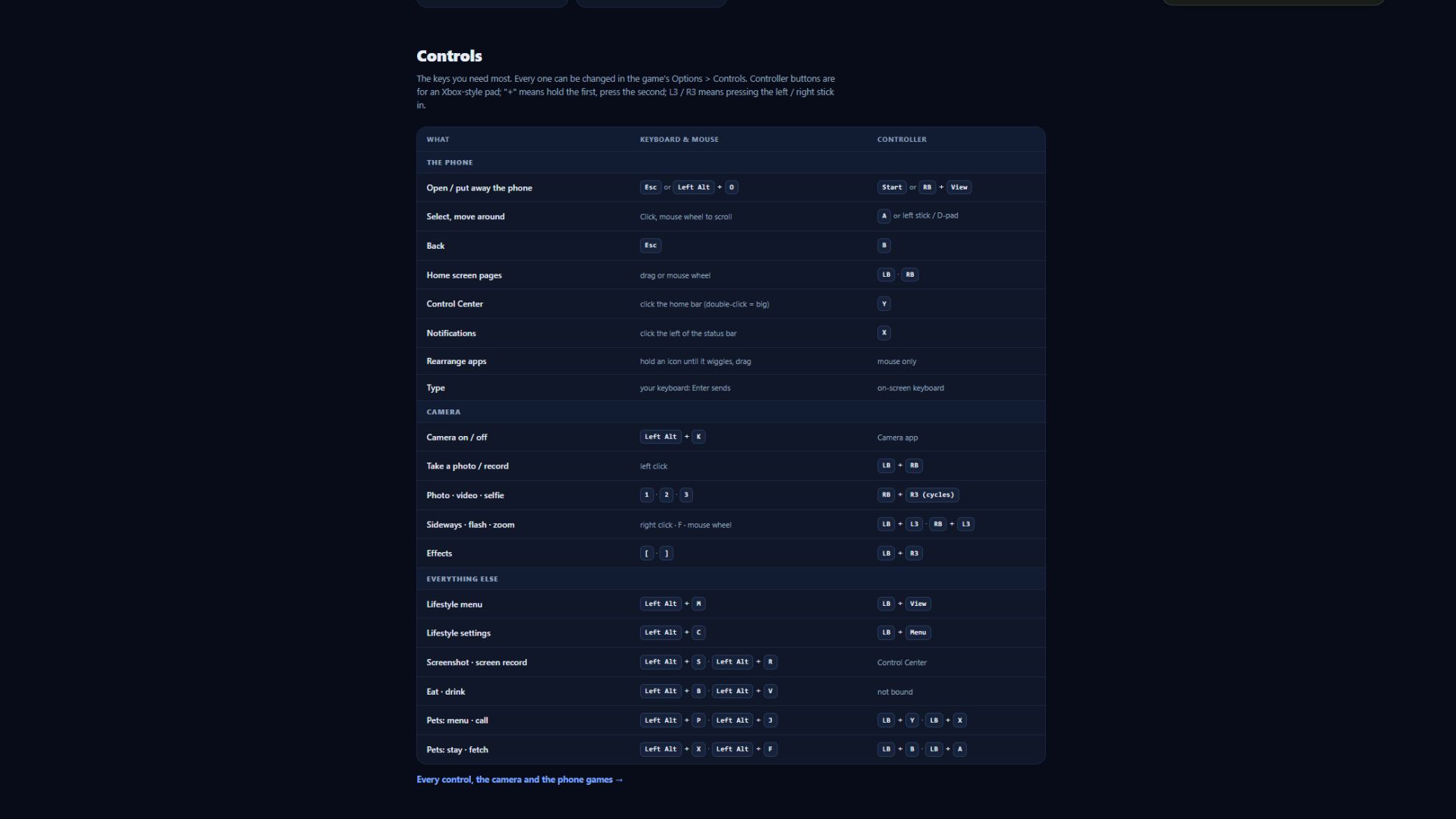
Task: Click the 'Camera app' text in controller column
Action: 897,438
